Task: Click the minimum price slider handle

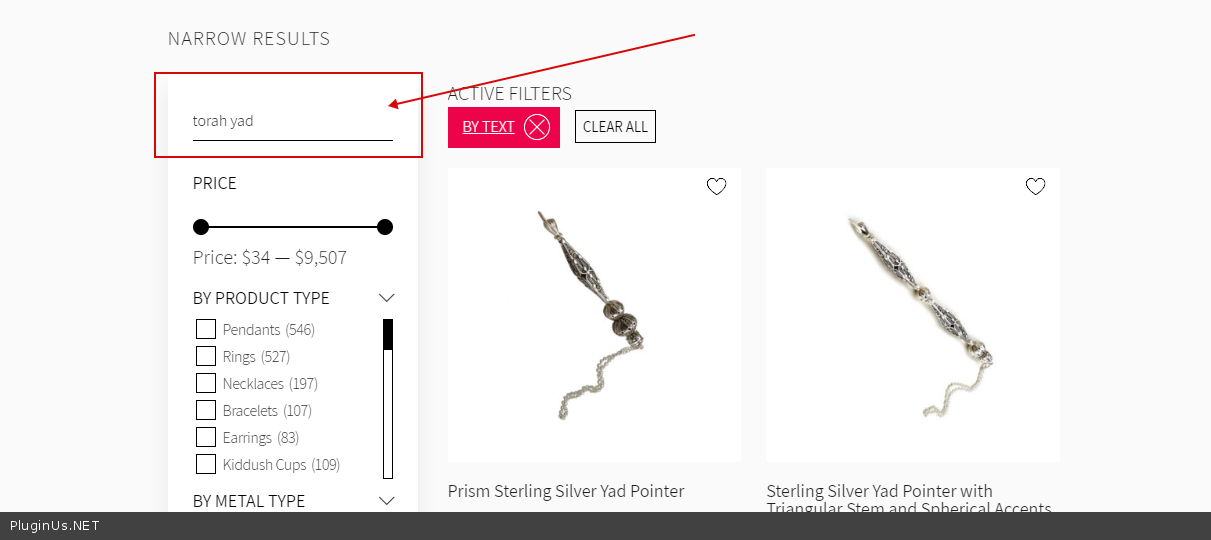Action: tap(201, 227)
